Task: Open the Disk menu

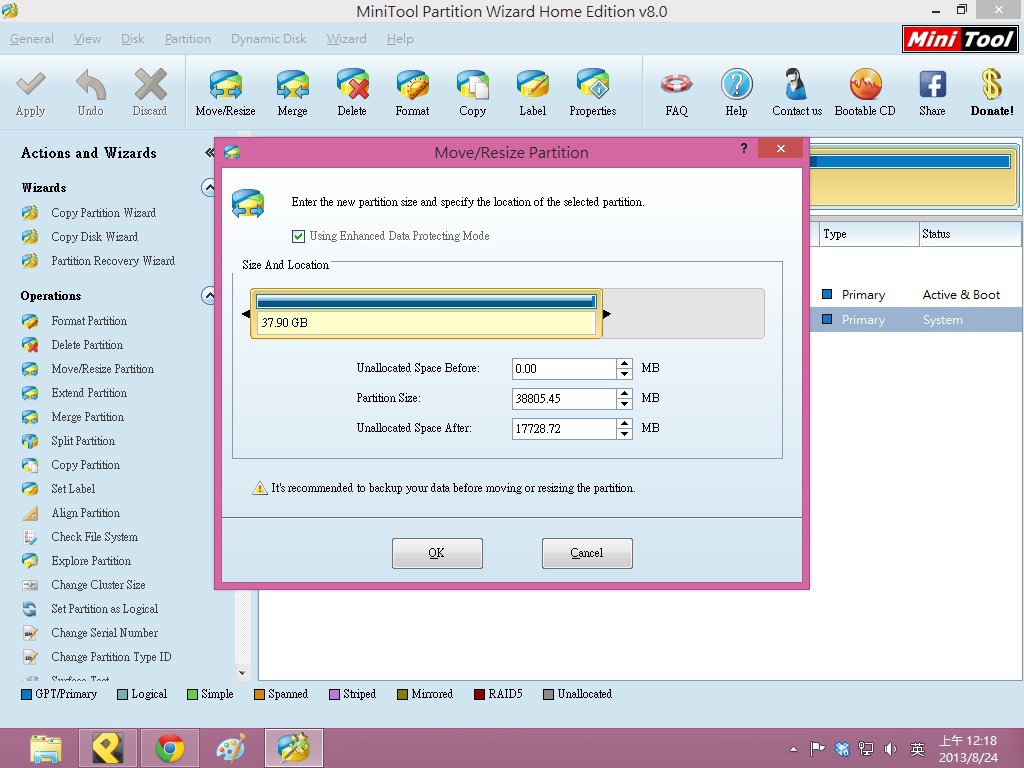Action: click(133, 39)
